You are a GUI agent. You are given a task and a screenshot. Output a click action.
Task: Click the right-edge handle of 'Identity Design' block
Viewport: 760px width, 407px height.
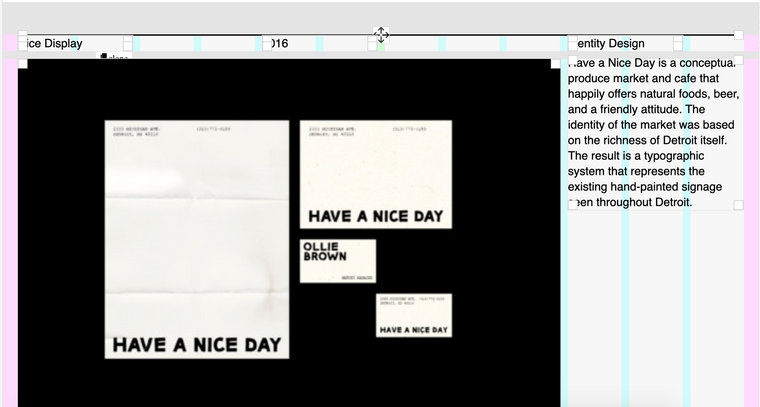click(678, 44)
